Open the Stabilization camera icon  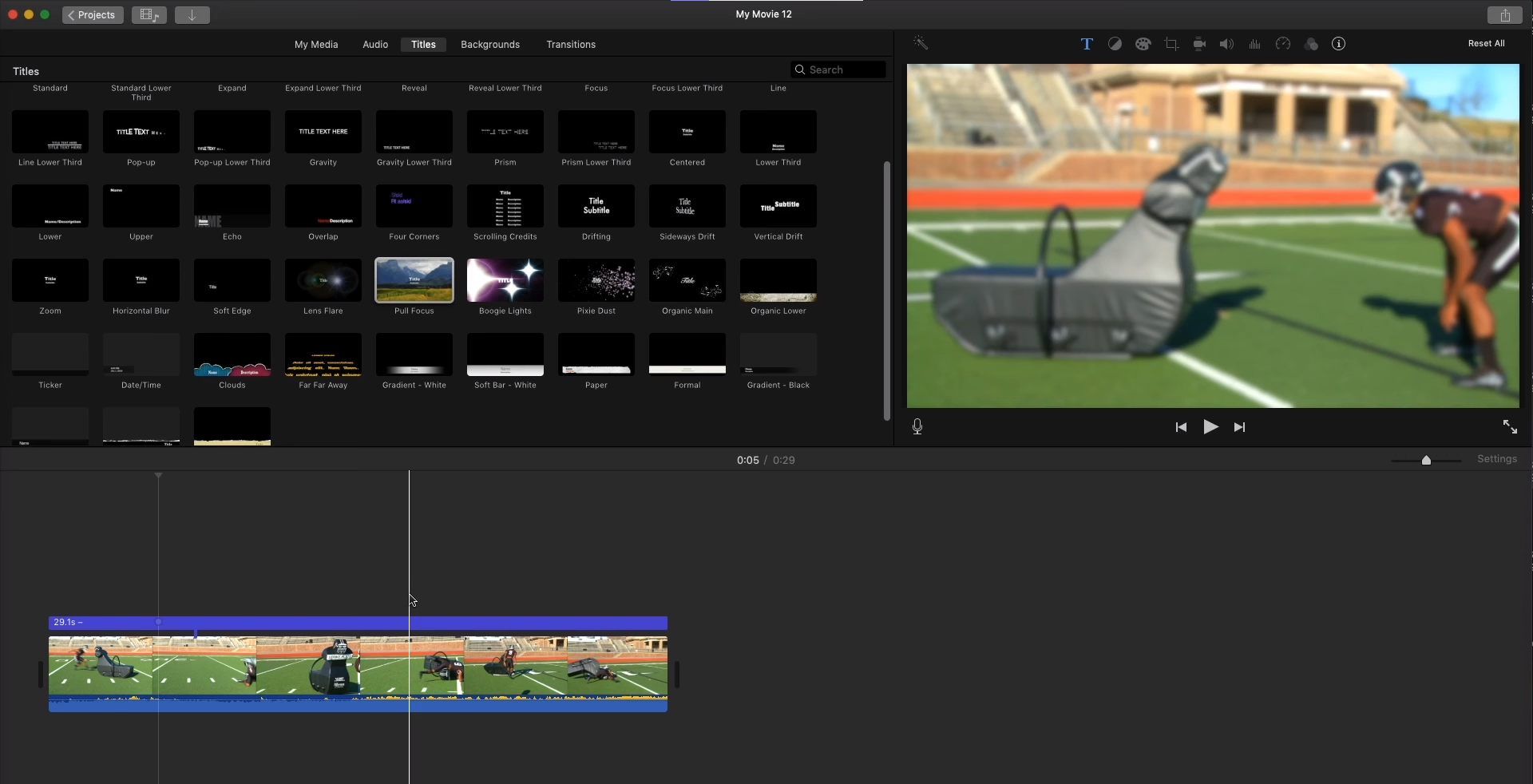(x=1199, y=45)
